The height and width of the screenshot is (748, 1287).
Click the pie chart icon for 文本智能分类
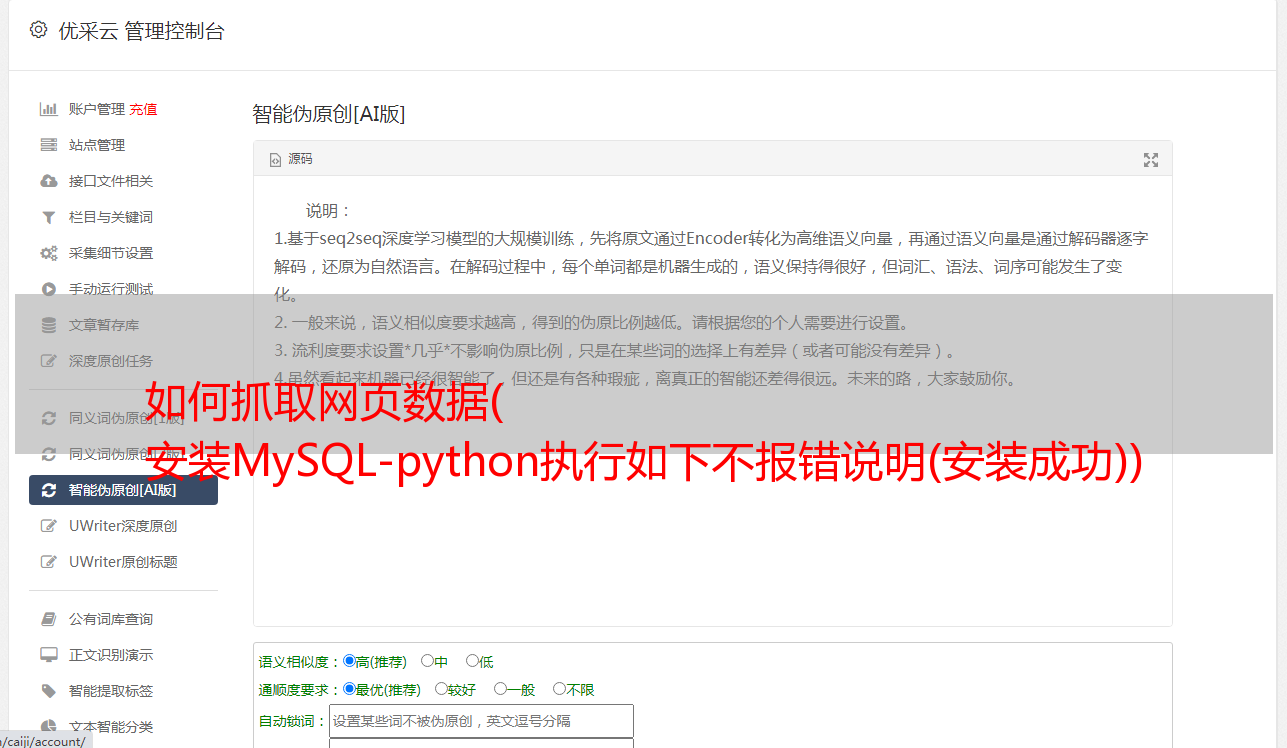coord(48,727)
